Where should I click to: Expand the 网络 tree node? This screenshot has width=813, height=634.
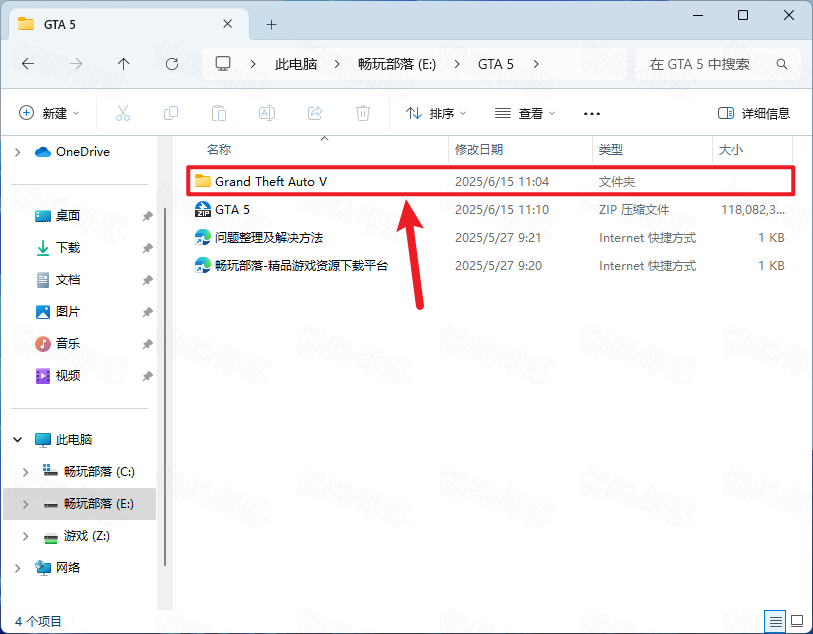[x=18, y=568]
